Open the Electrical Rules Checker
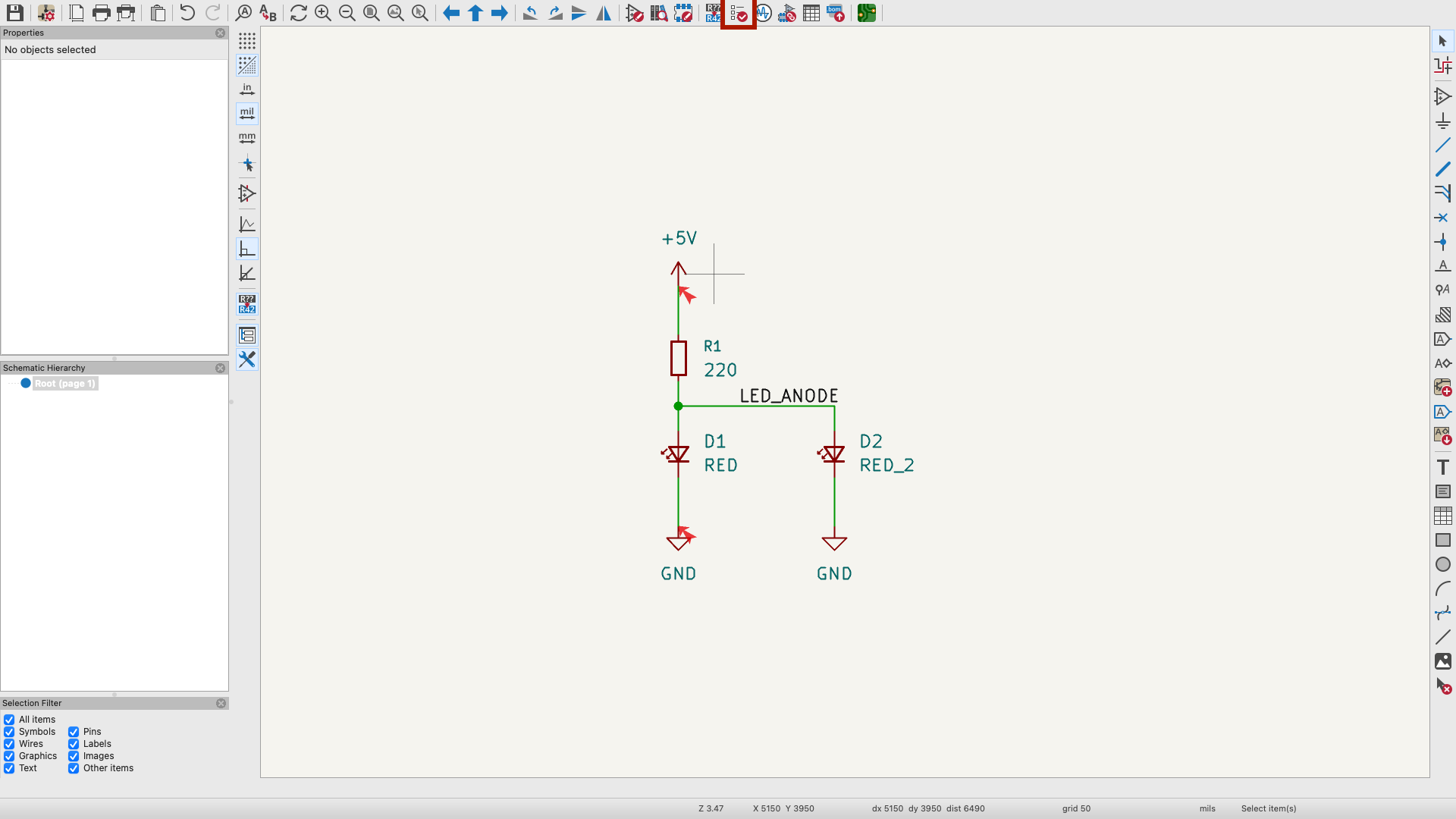Image resolution: width=1456 pixels, height=819 pixels. tap(739, 13)
